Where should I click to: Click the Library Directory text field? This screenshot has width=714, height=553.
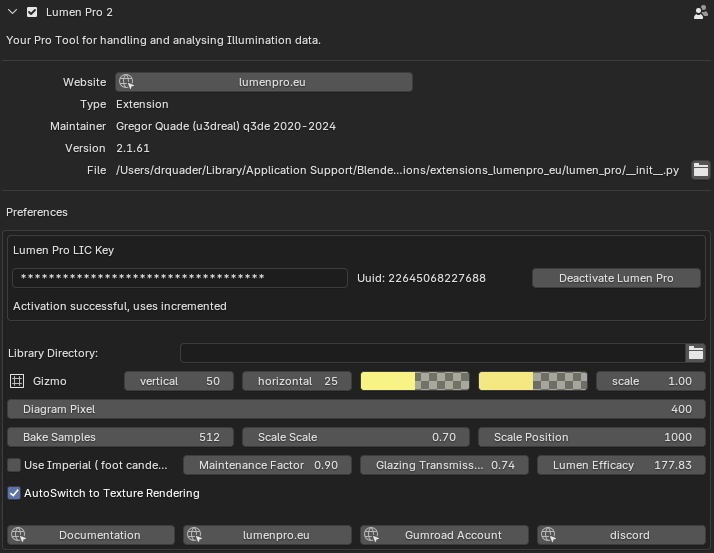pos(433,353)
